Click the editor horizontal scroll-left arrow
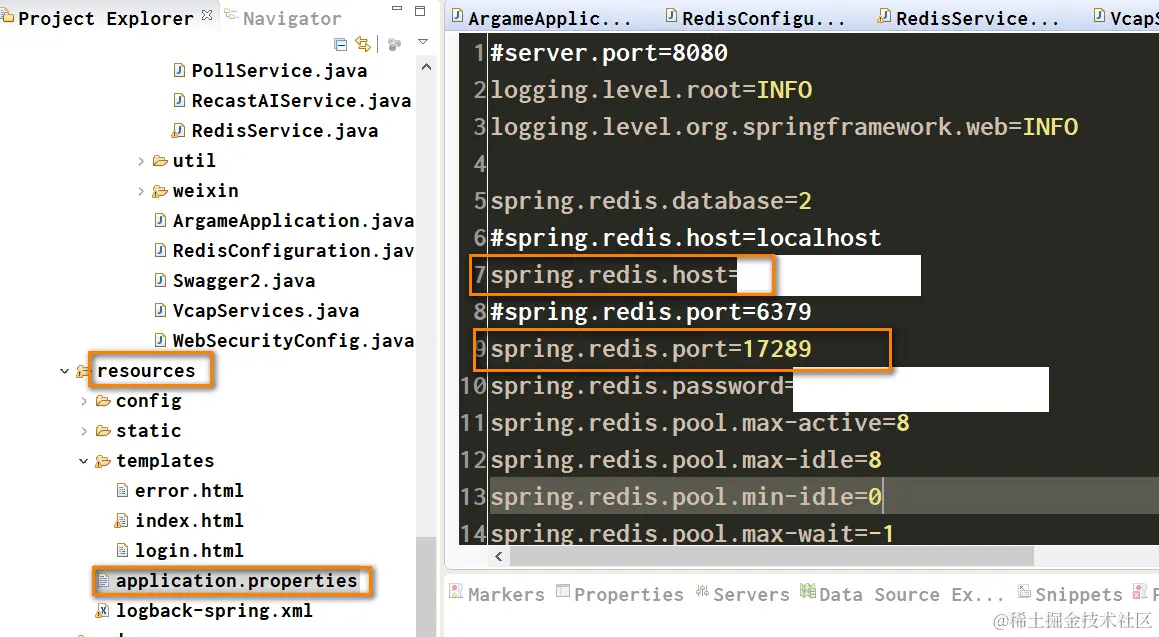 (498, 556)
